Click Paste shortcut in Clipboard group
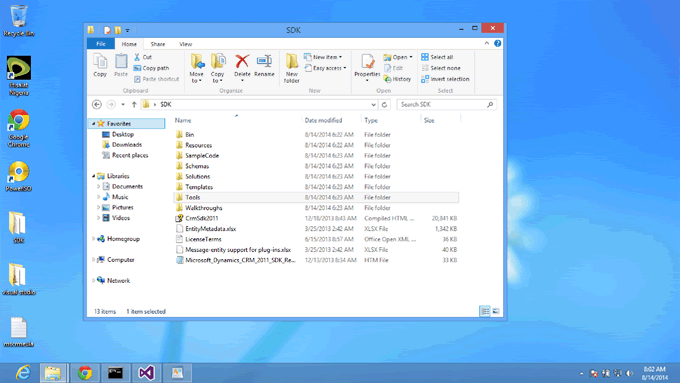 point(157,79)
